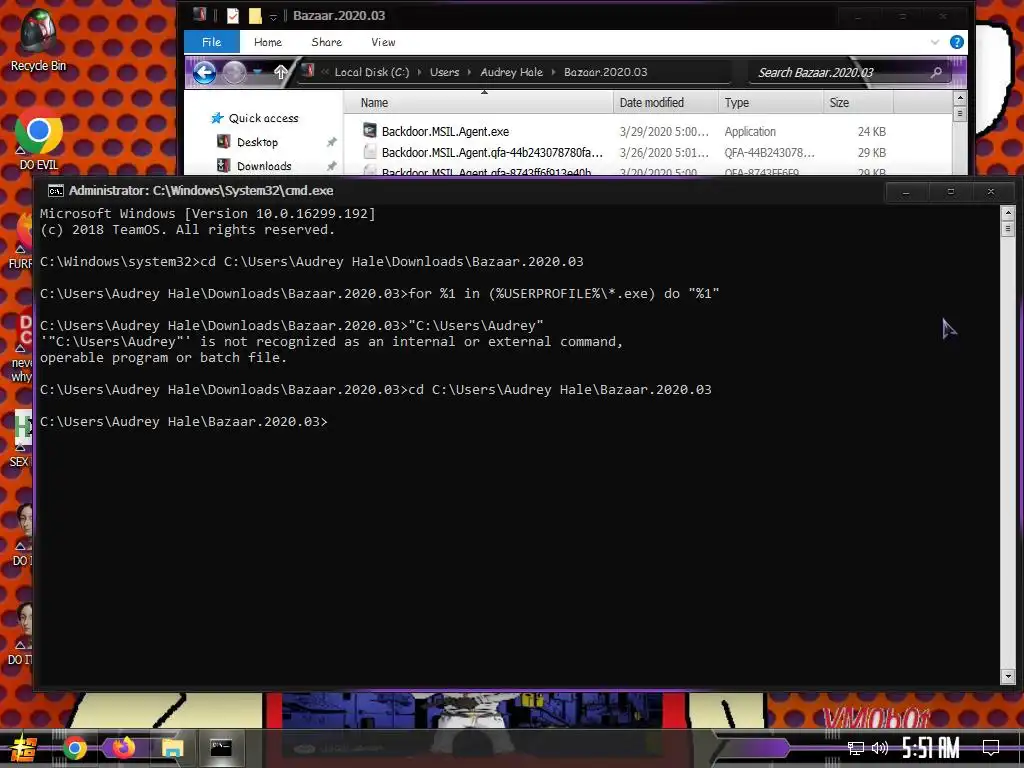The image size is (1024, 768).
Task: Open the File tab in Explorer
Action: click(x=212, y=42)
